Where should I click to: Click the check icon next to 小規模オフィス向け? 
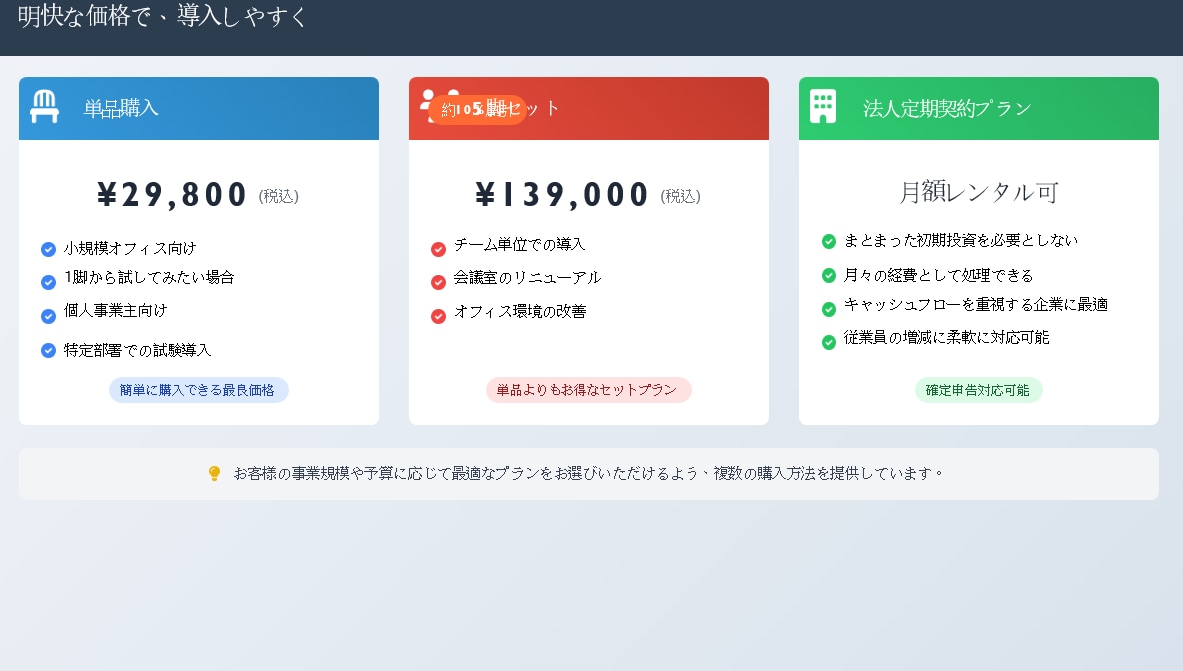pyautogui.click(x=48, y=249)
